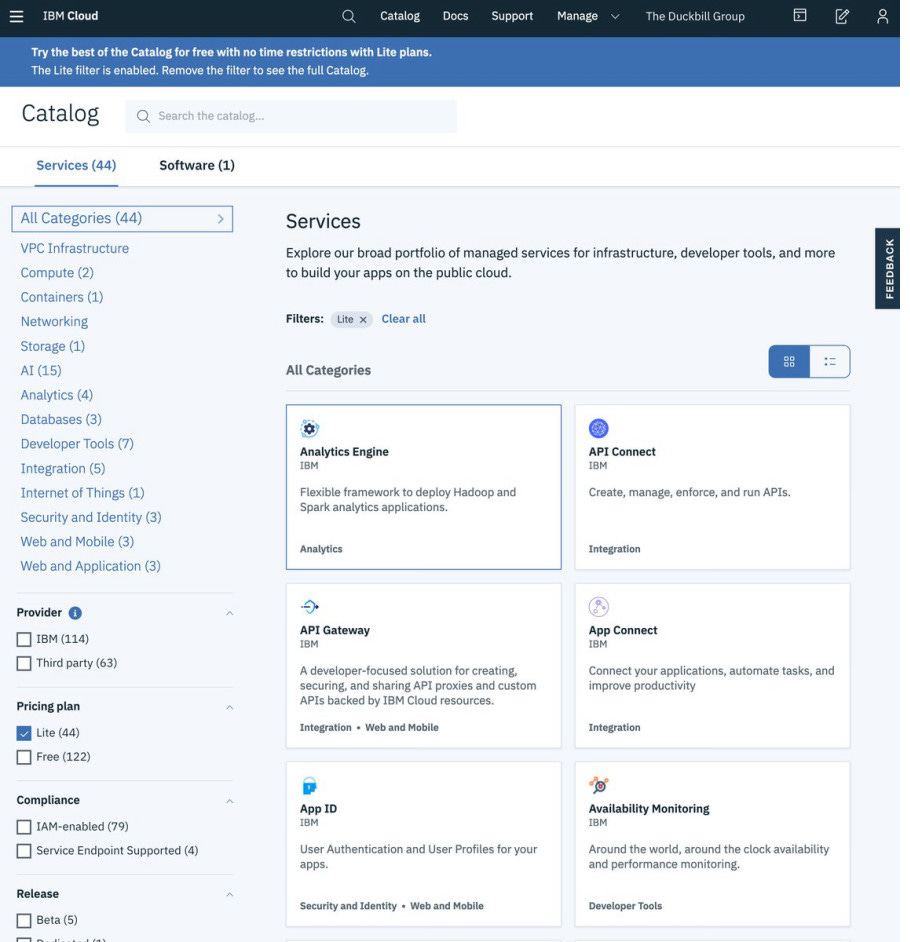Screen dimensions: 910x942
Task: Filter by Databases (3) category
Action: pyautogui.click(x=61, y=419)
